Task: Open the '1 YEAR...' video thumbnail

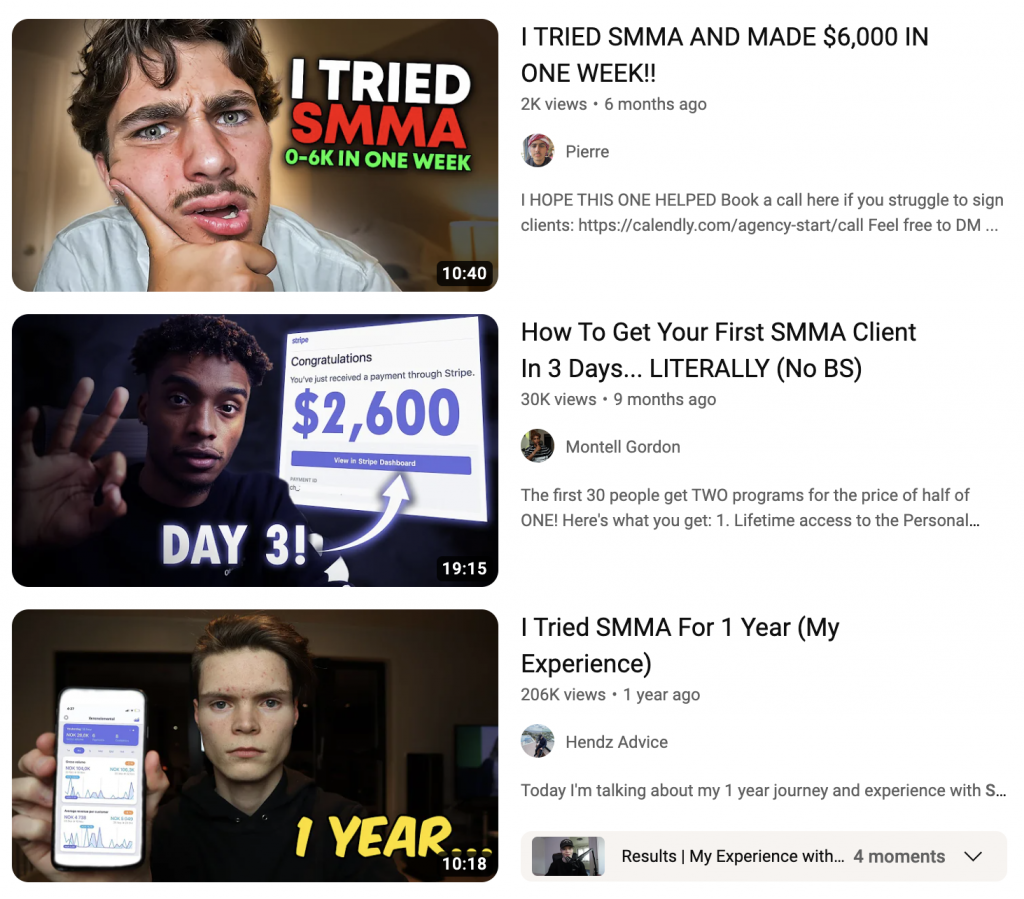Action: pyautogui.click(x=255, y=745)
